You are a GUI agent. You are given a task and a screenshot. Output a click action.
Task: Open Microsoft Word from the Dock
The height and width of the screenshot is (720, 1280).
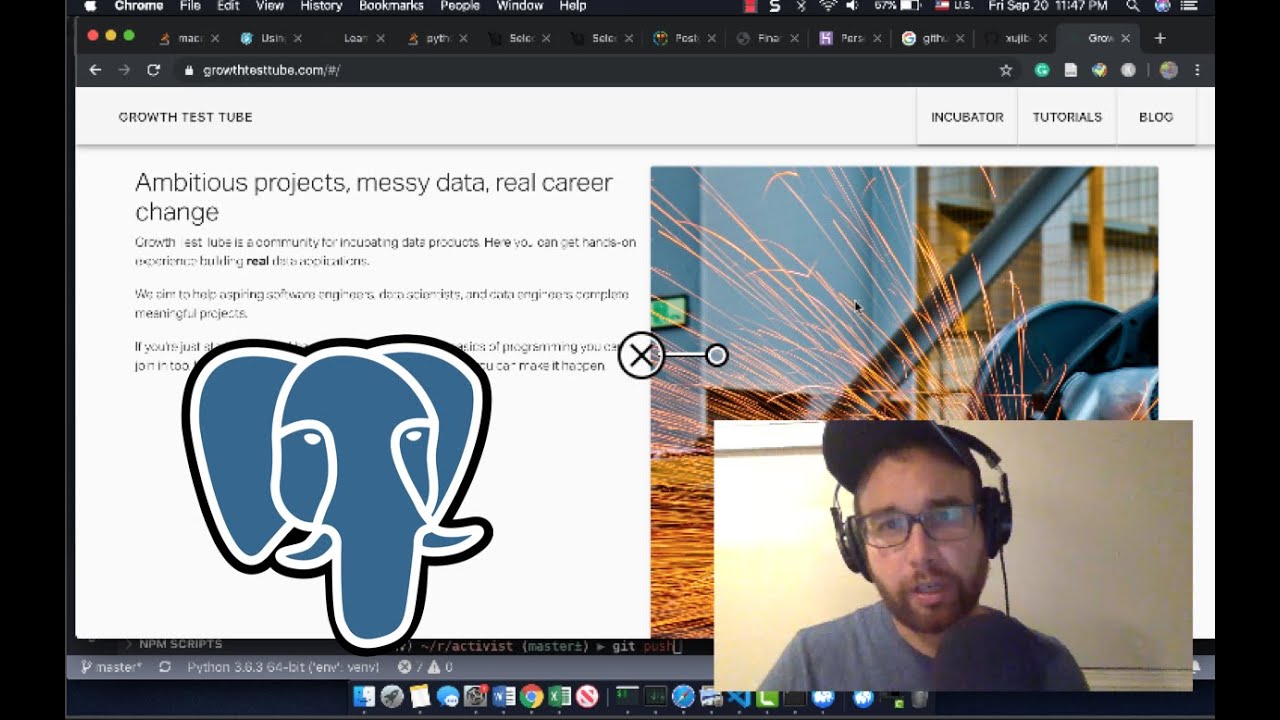[x=504, y=697]
